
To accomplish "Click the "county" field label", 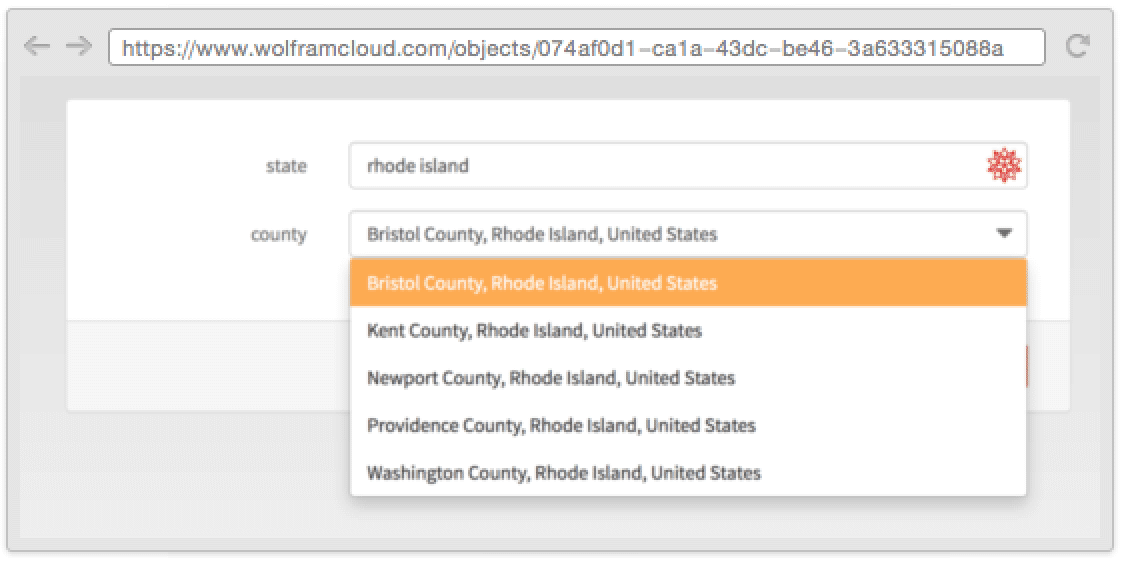I will (x=278, y=234).
